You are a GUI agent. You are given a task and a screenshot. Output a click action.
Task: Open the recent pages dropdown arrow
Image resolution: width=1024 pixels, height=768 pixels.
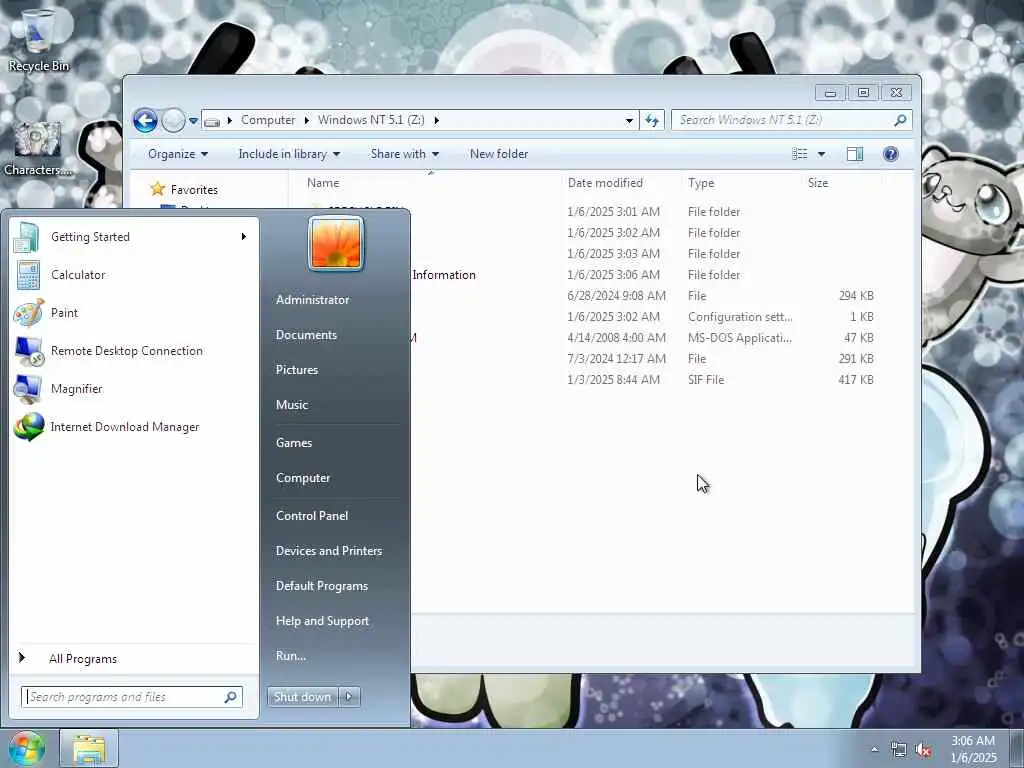point(193,121)
